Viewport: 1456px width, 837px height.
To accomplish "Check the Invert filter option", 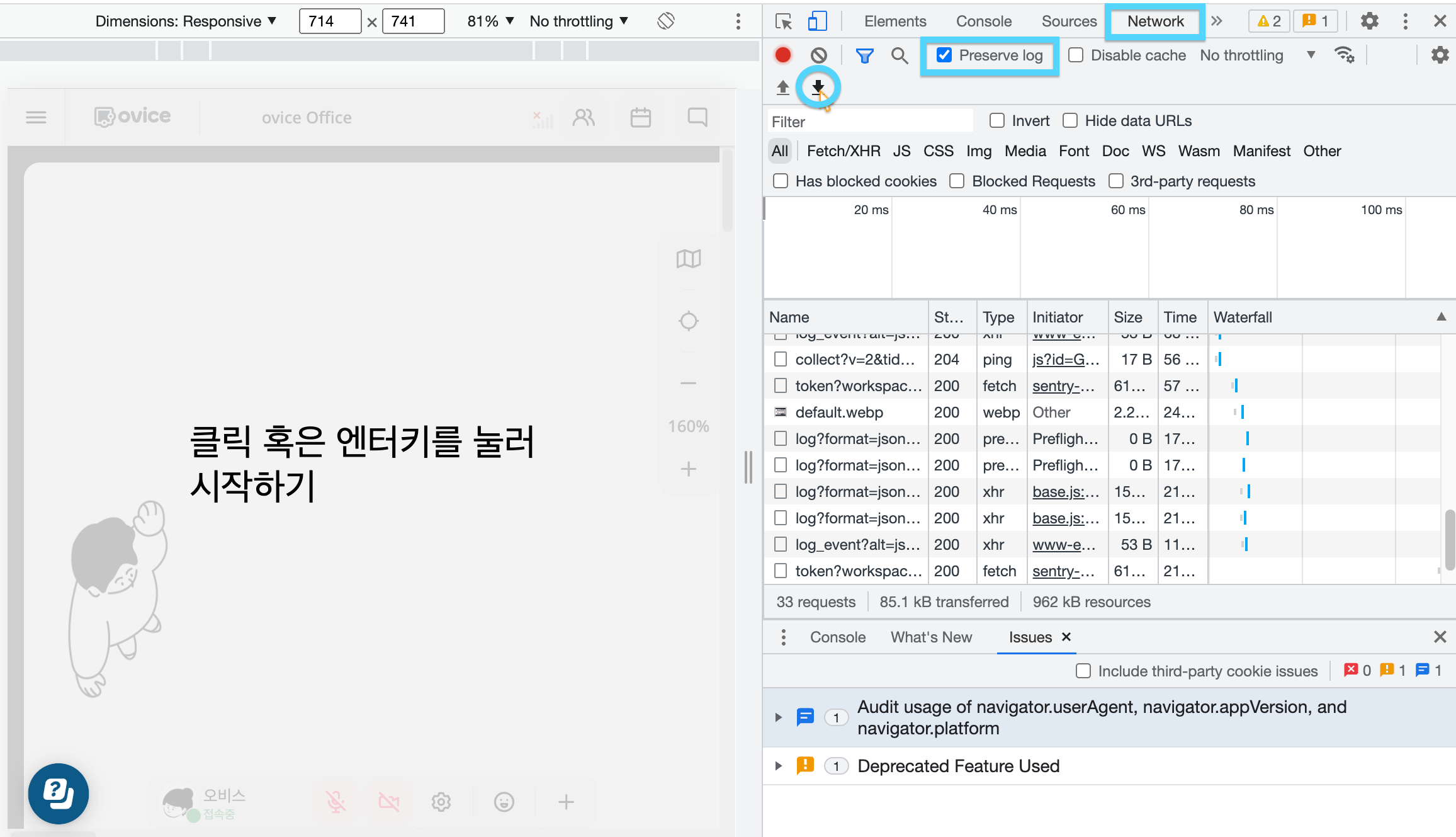I will (x=996, y=120).
